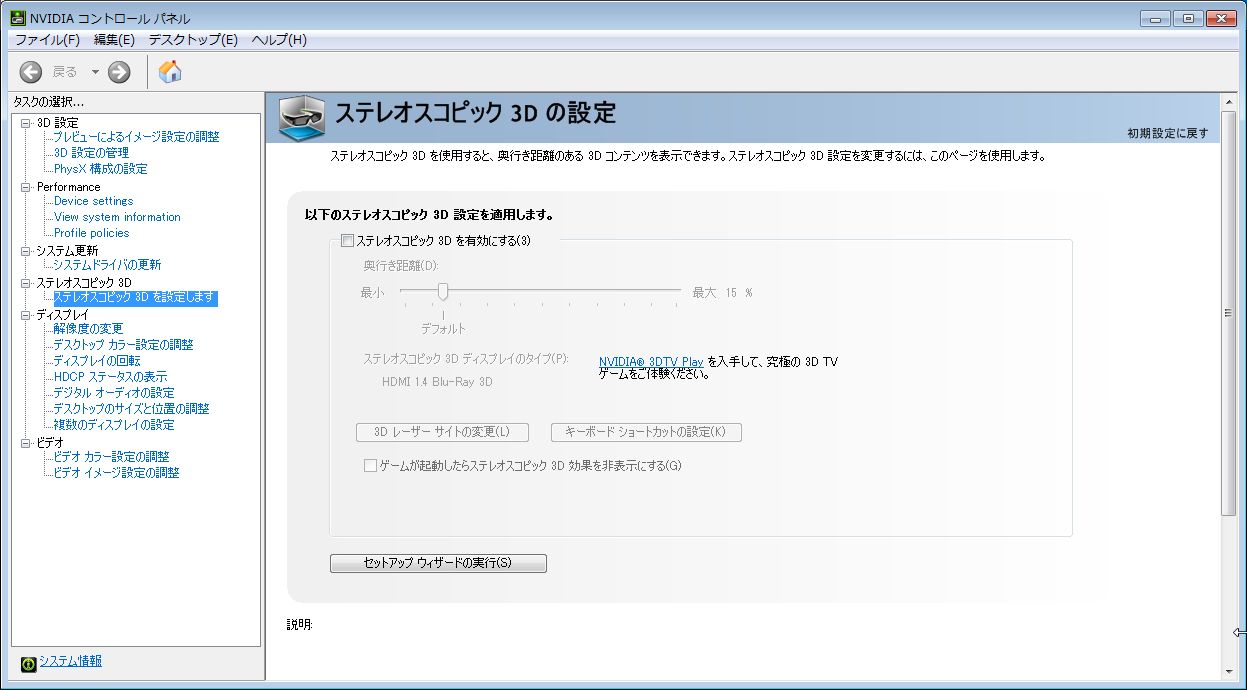The height and width of the screenshot is (690, 1247).
Task: Select Device settings tree item
Action: pyautogui.click(x=93, y=201)
